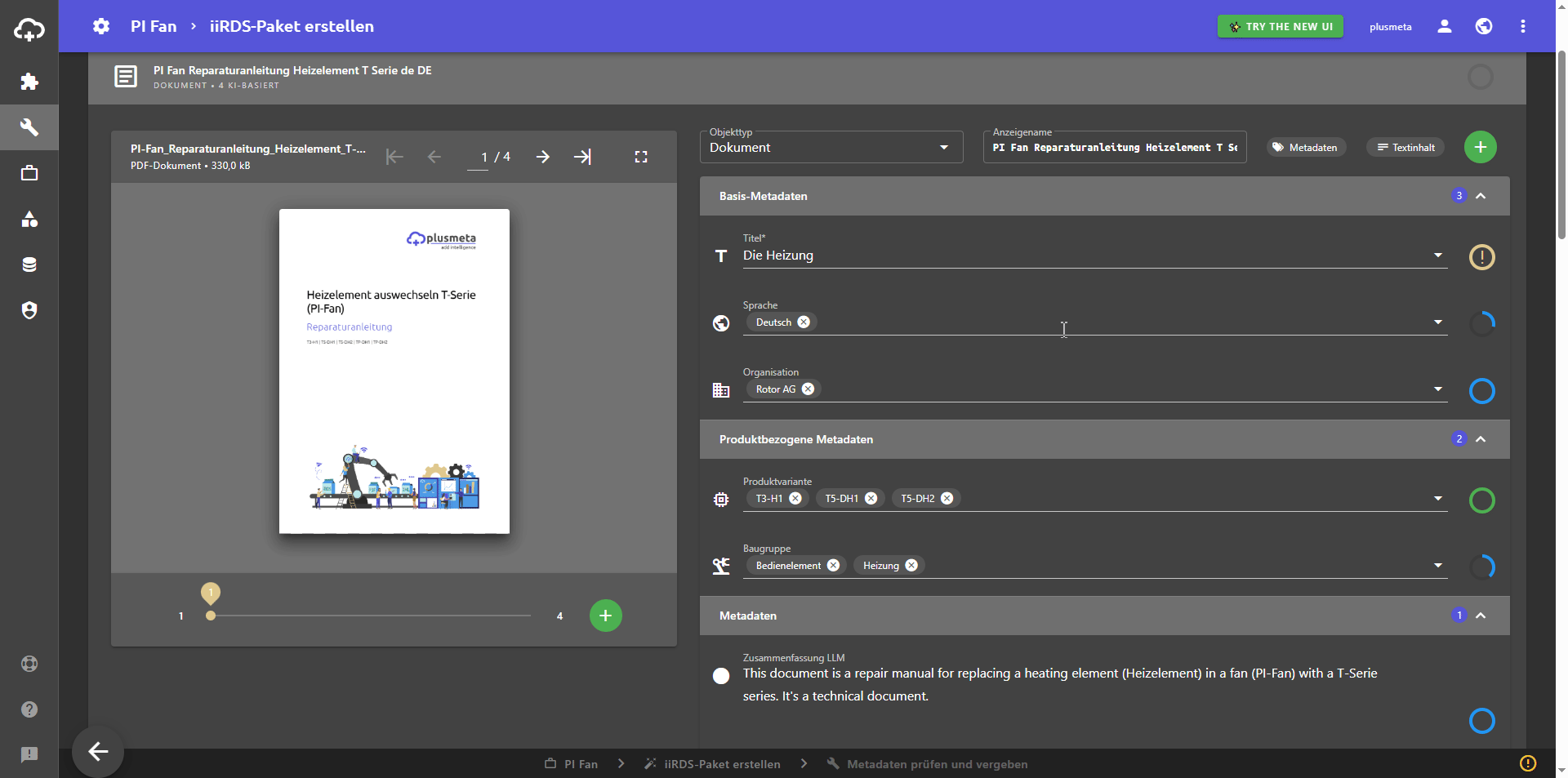Open the help question mark icon
Viewport: 1568px width, 778px height.
click(29, 709)
